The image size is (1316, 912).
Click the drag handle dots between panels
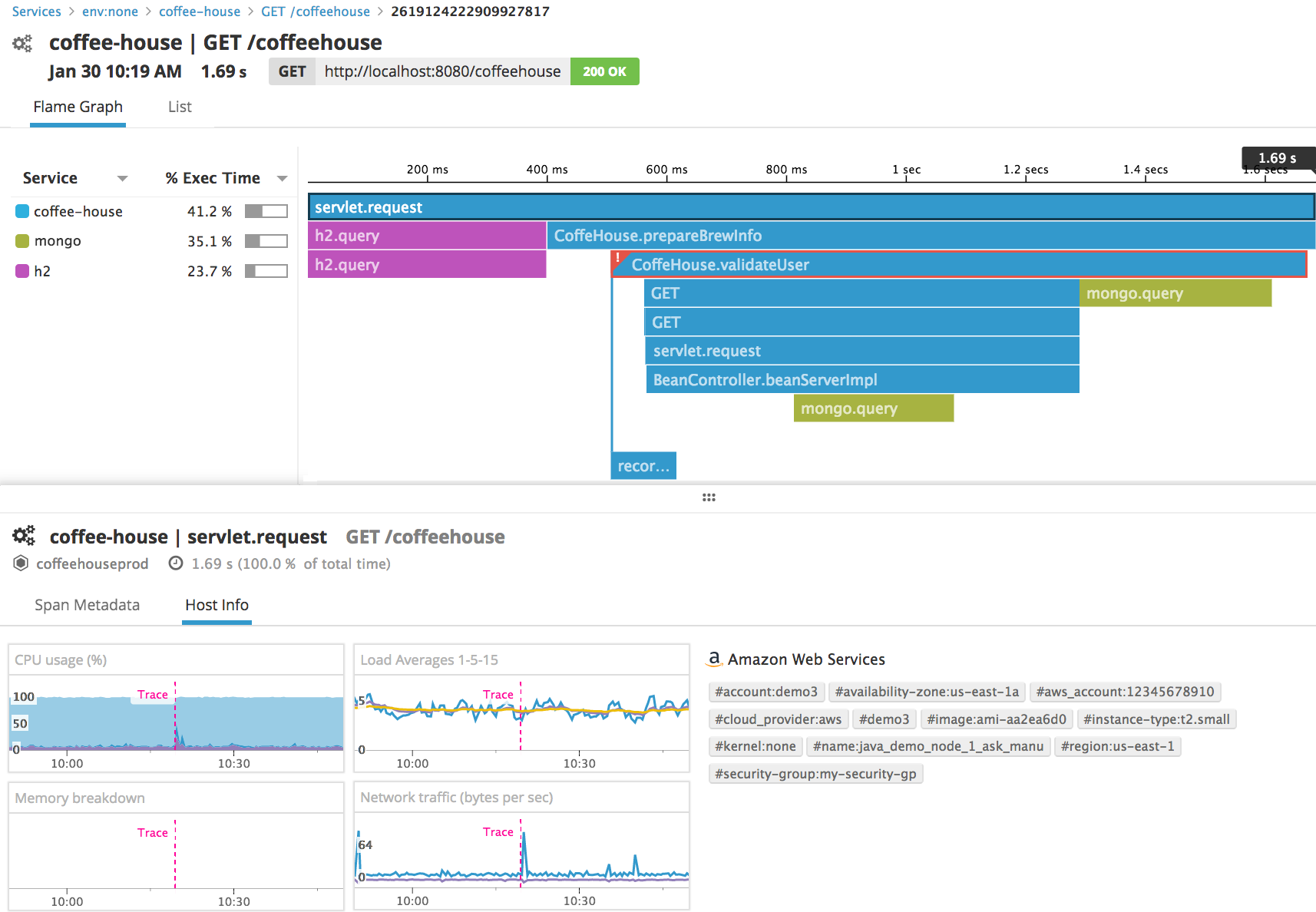[709, 497]
